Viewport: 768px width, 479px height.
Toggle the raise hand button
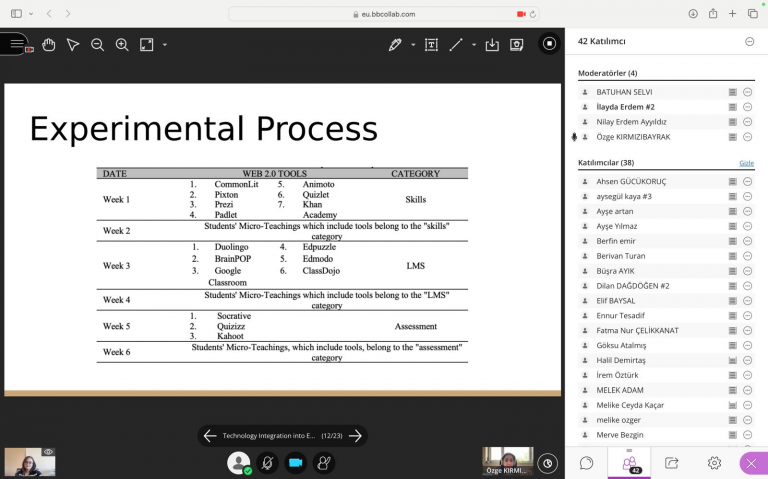click(324, 462)
